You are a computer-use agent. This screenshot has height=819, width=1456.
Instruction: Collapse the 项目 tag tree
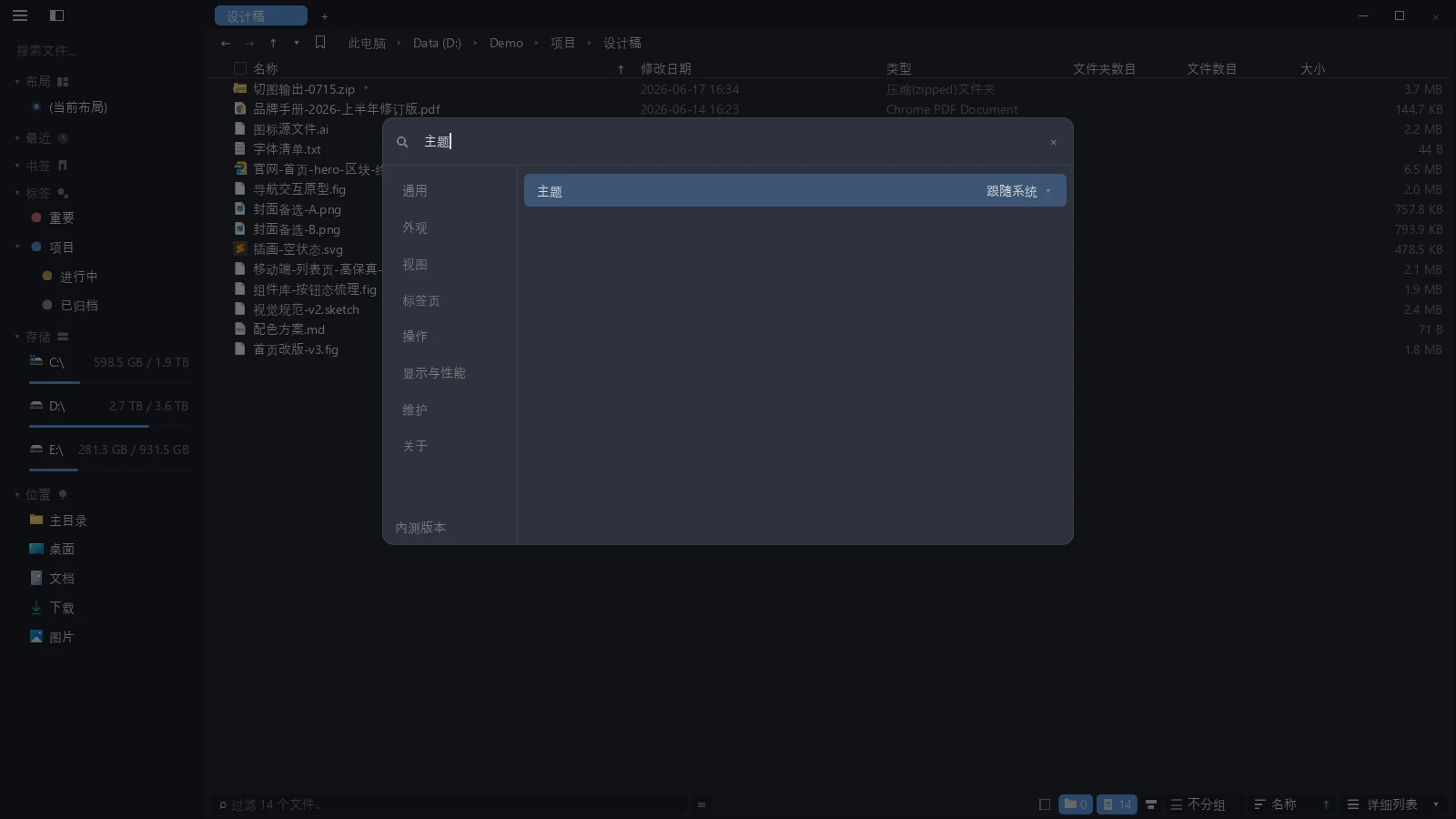click(17, 247)
